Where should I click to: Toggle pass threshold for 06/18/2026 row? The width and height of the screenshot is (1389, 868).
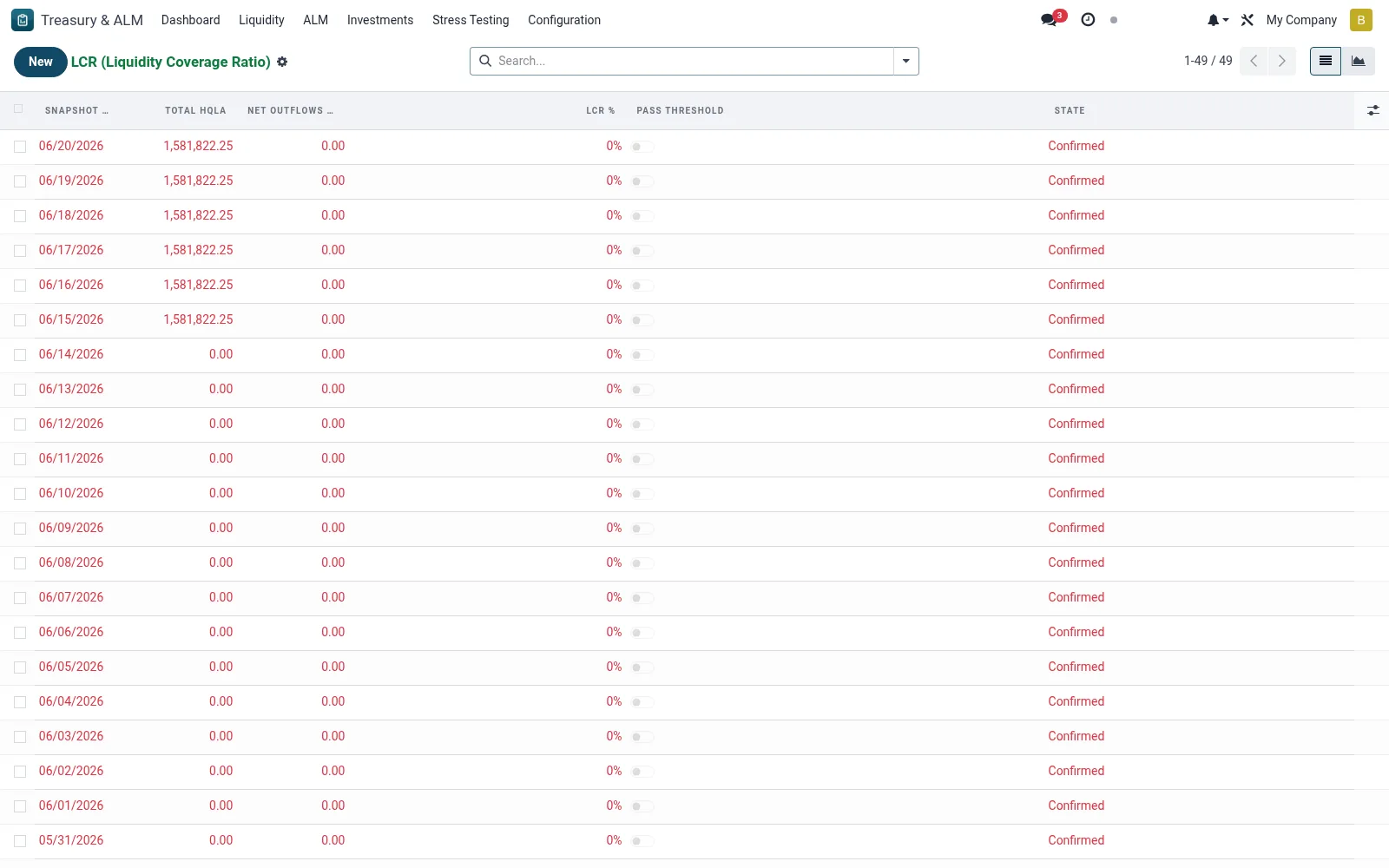[642, 216]
